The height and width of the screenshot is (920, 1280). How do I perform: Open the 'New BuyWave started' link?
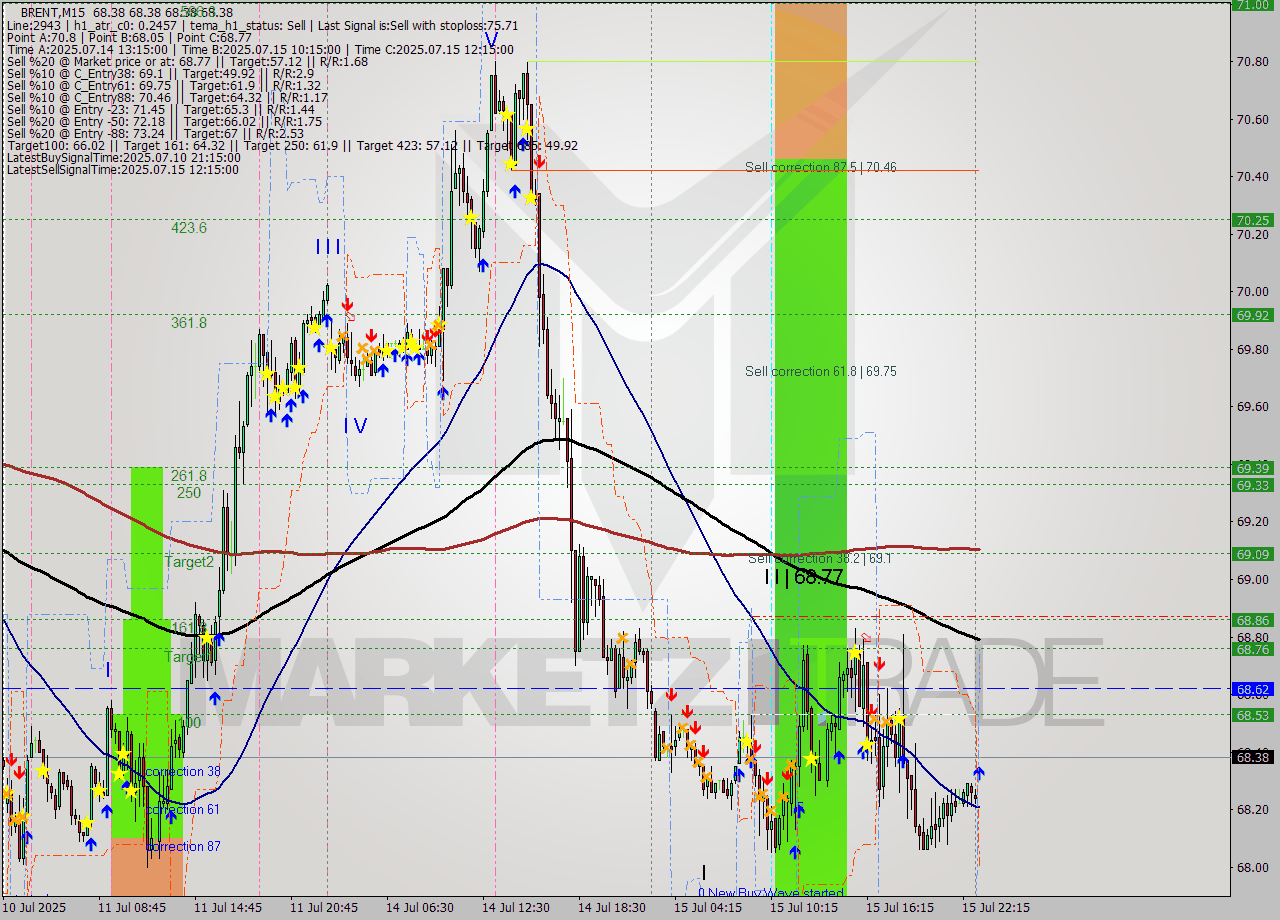pyautogui.click(x=772, y=890)
